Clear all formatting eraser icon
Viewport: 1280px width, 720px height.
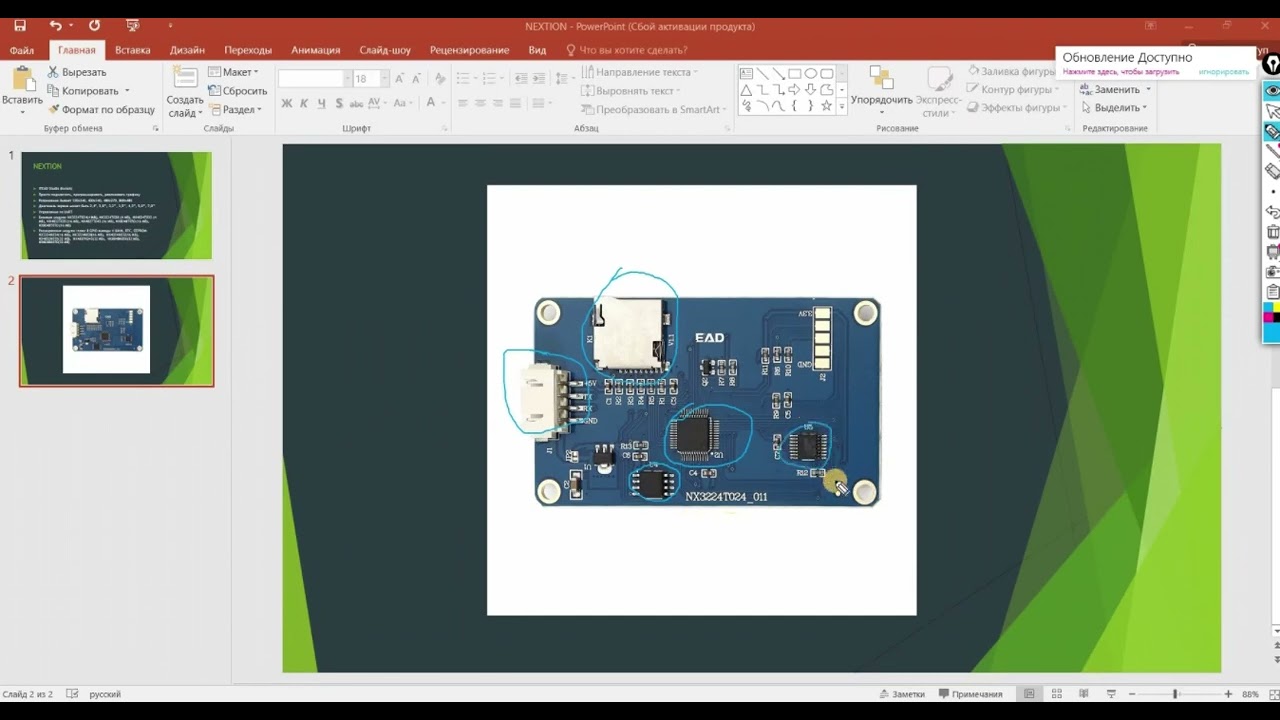(x=441, y=78)
